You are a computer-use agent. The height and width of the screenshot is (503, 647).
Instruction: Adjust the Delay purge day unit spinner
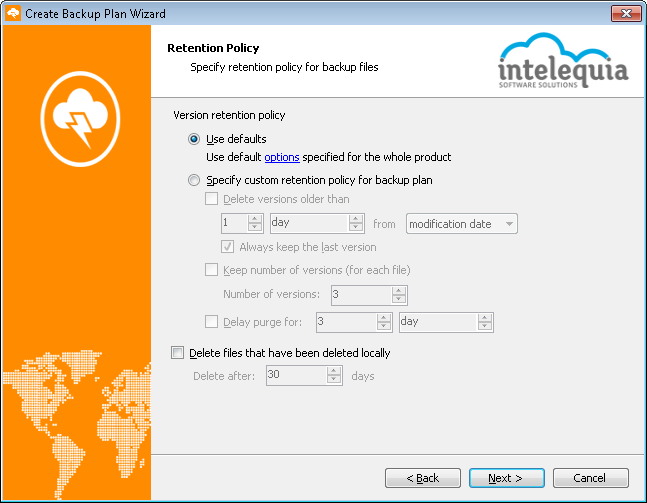[x=485, y=322]
